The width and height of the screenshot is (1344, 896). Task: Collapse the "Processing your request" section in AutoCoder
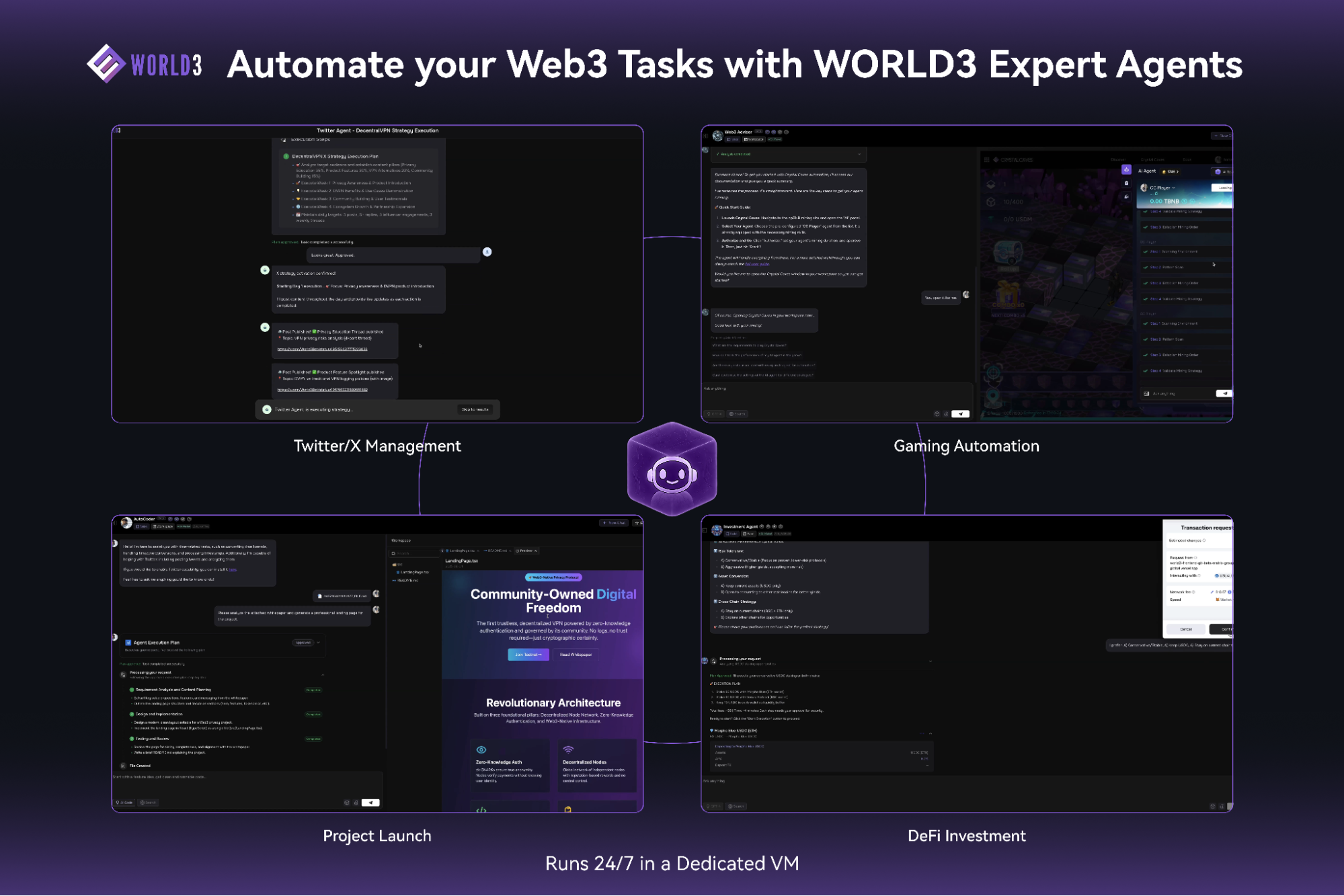click(x=322, y=675)
